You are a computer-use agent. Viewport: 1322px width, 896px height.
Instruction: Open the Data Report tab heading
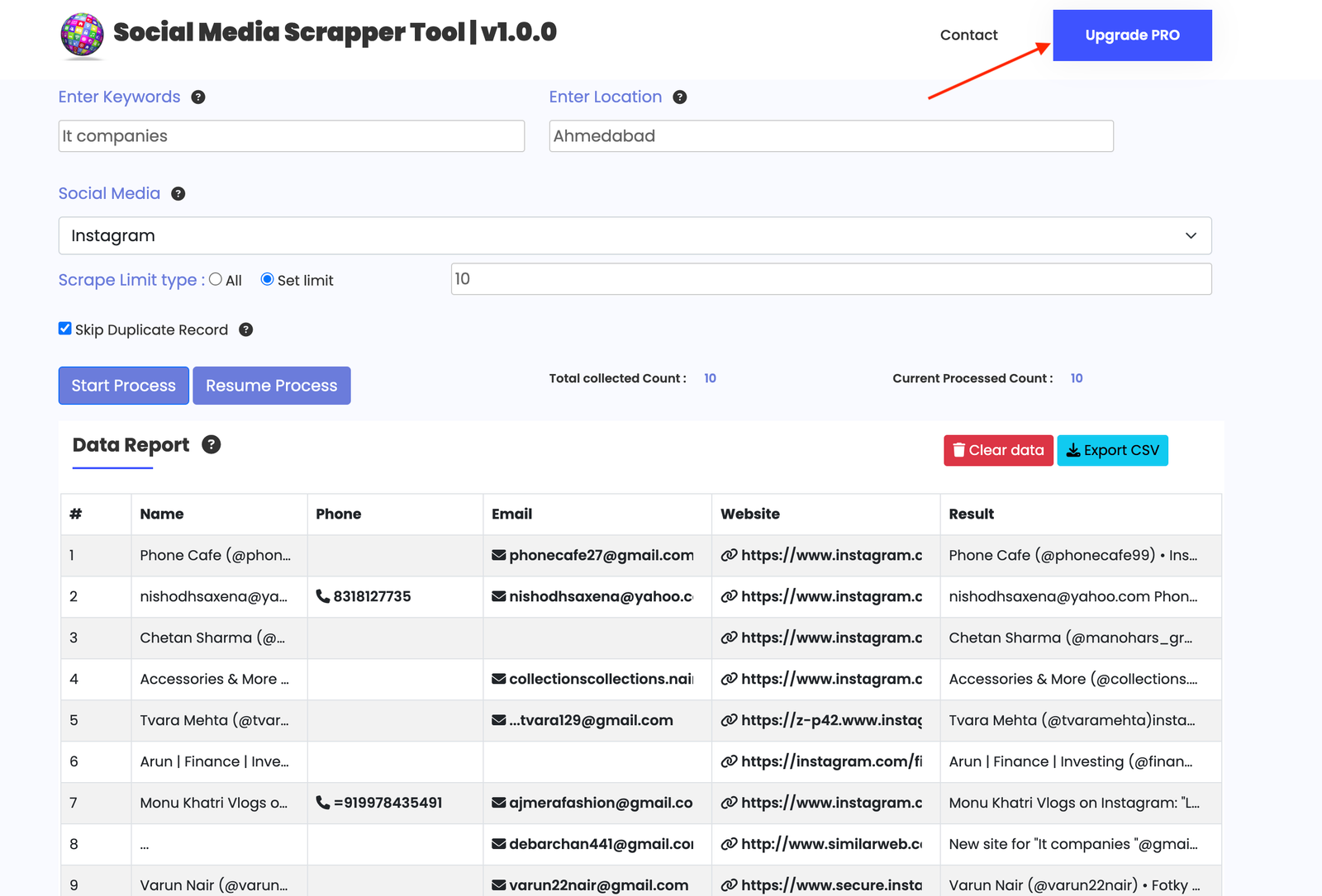(131, 445)
